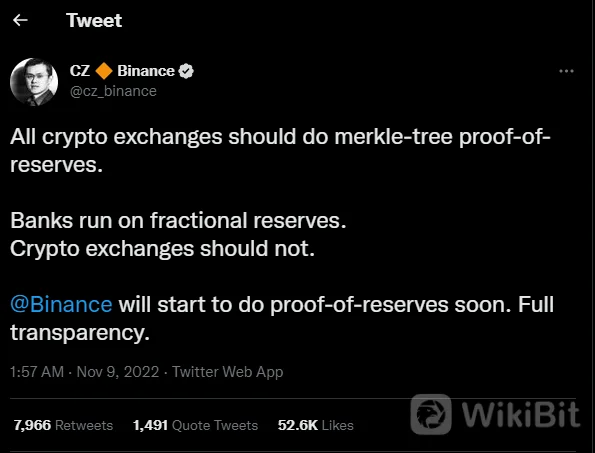Click the merkle-tree proof-of-reserves sentence
595x453 pixels.
(x=280, y=151)
